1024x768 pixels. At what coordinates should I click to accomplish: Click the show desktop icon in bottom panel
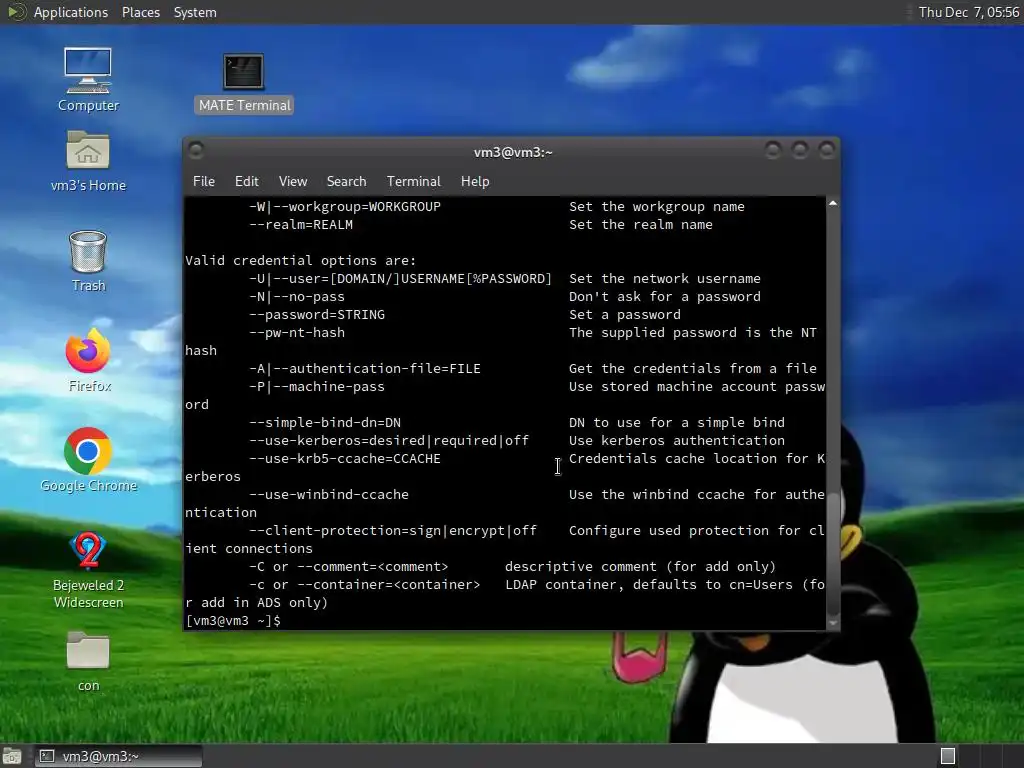(11, 756)
